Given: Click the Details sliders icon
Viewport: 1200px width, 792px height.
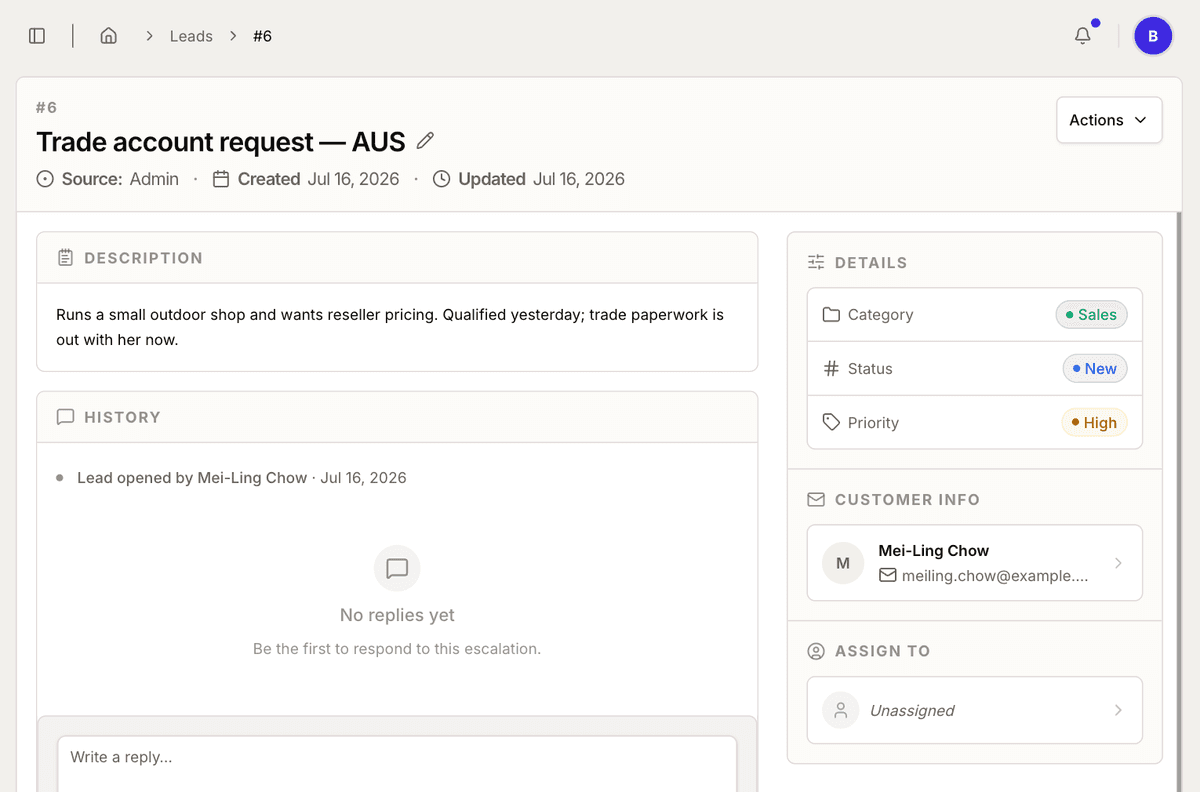Looking at the screenshot, I should coord(816,262).
